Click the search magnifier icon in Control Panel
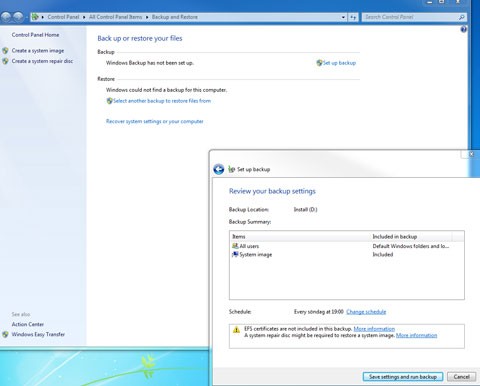The image size is (480, 386). pyautogui.click(x=462, y=17)
